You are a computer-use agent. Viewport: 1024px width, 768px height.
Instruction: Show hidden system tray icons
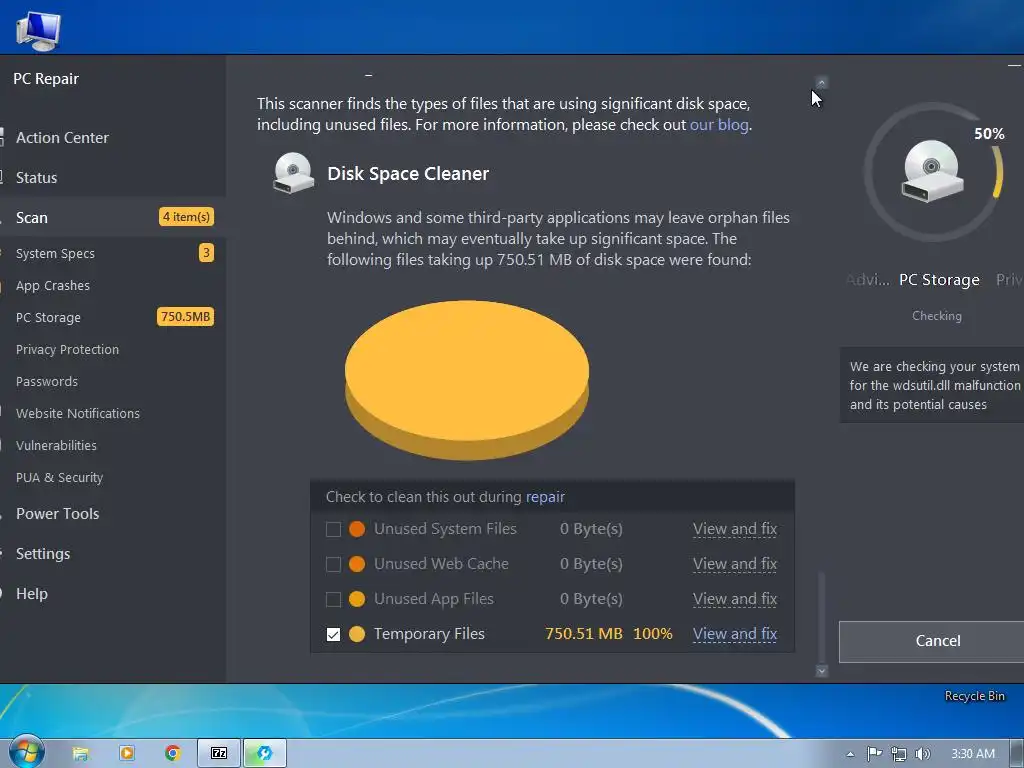(850, 754)
